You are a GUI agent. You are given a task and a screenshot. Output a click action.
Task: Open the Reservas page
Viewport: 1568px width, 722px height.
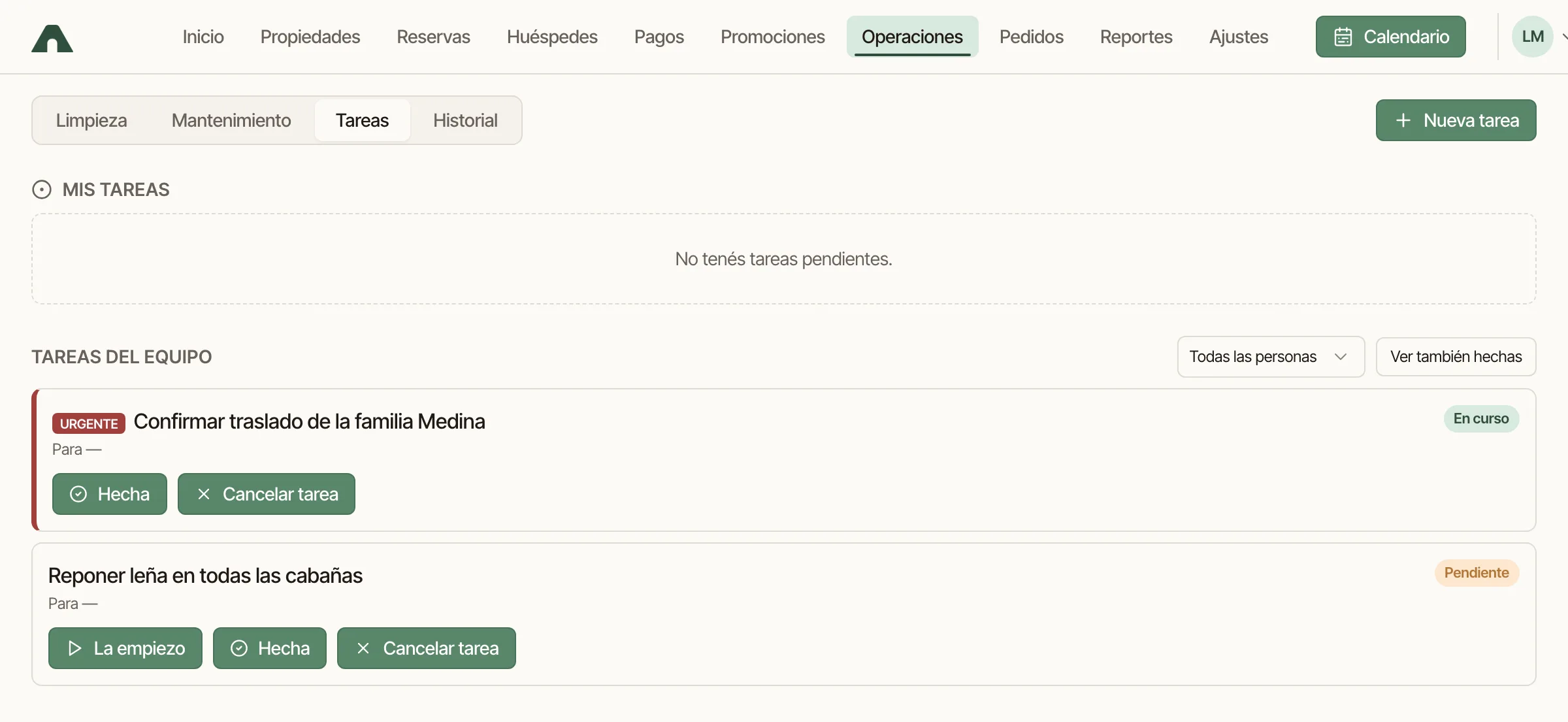[x=433, y=37]
